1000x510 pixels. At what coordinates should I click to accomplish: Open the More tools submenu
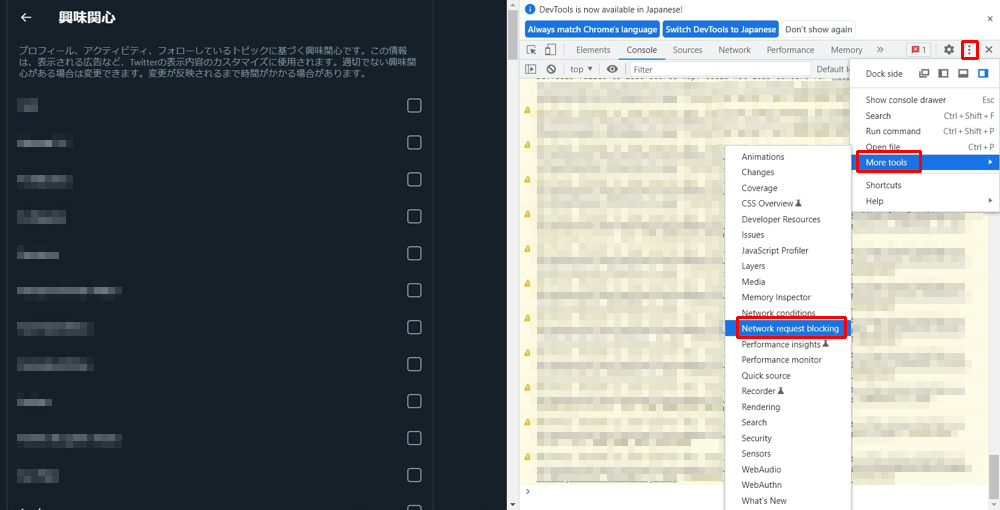pyautogui.click(x=924, y=163)
